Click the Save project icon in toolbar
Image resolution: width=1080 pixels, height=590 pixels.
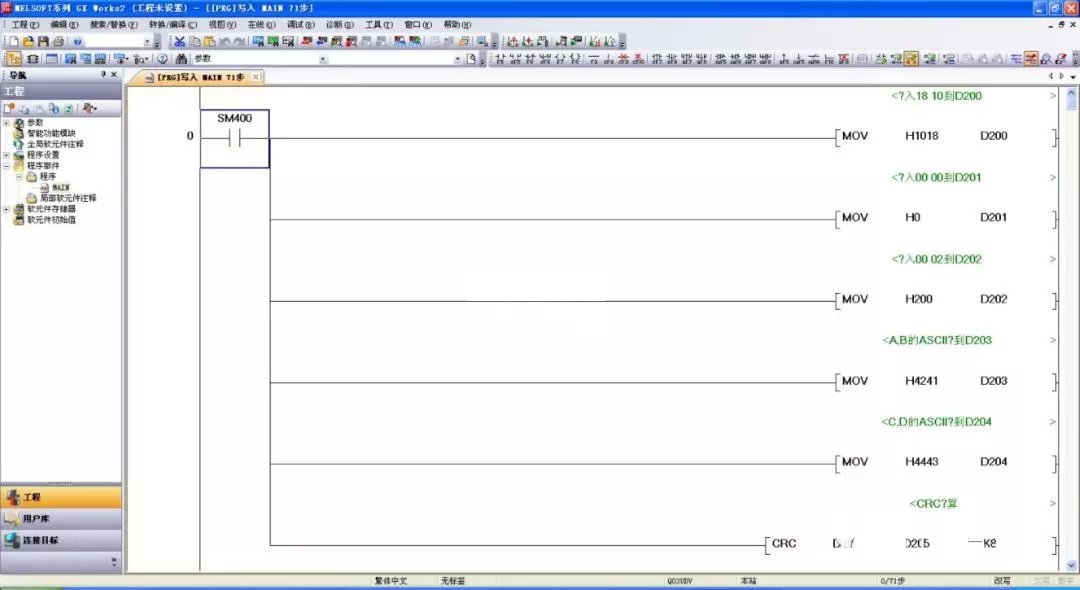[x=43, y=42]
